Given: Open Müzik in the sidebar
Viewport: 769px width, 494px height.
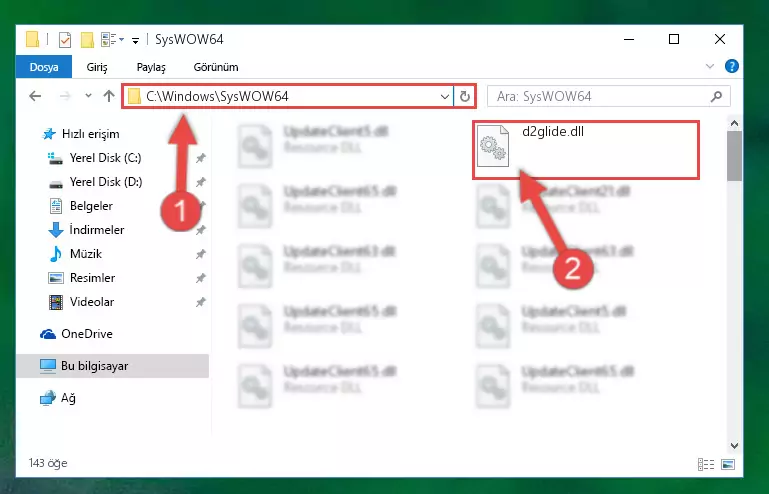Looking at the screenshot, I should pos(86,254).
